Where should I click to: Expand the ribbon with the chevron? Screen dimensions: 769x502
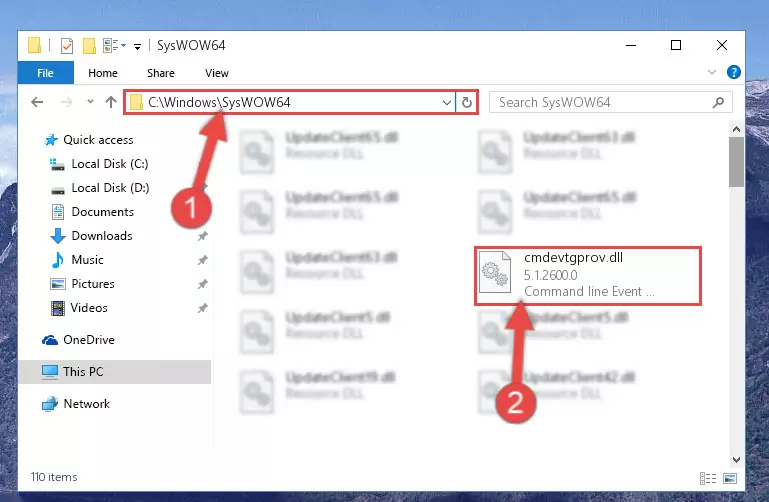coord(712,72)
